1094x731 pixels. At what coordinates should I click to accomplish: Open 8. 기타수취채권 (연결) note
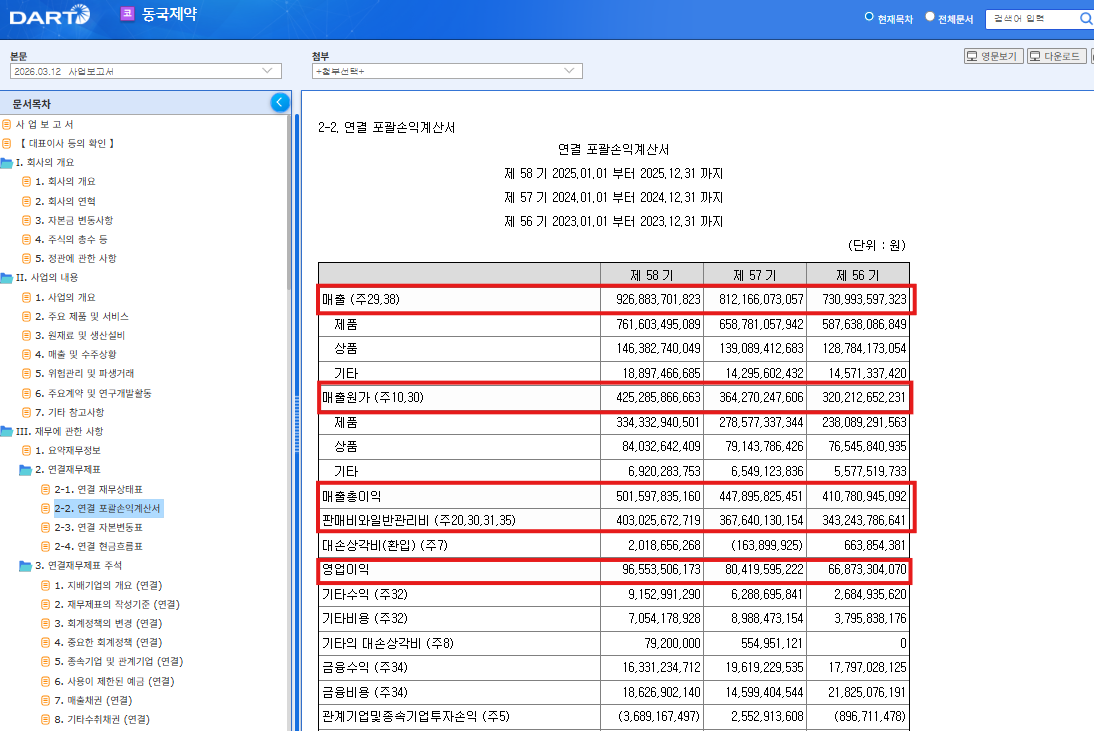click(x=102, y=719)
